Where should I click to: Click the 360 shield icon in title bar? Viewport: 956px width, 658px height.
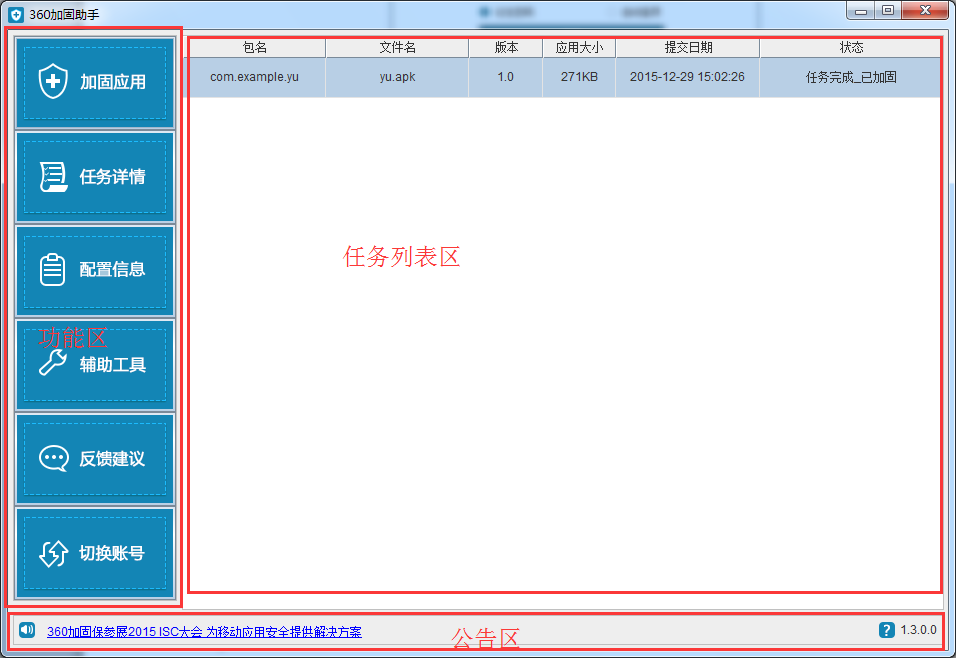tap(16, 14)
